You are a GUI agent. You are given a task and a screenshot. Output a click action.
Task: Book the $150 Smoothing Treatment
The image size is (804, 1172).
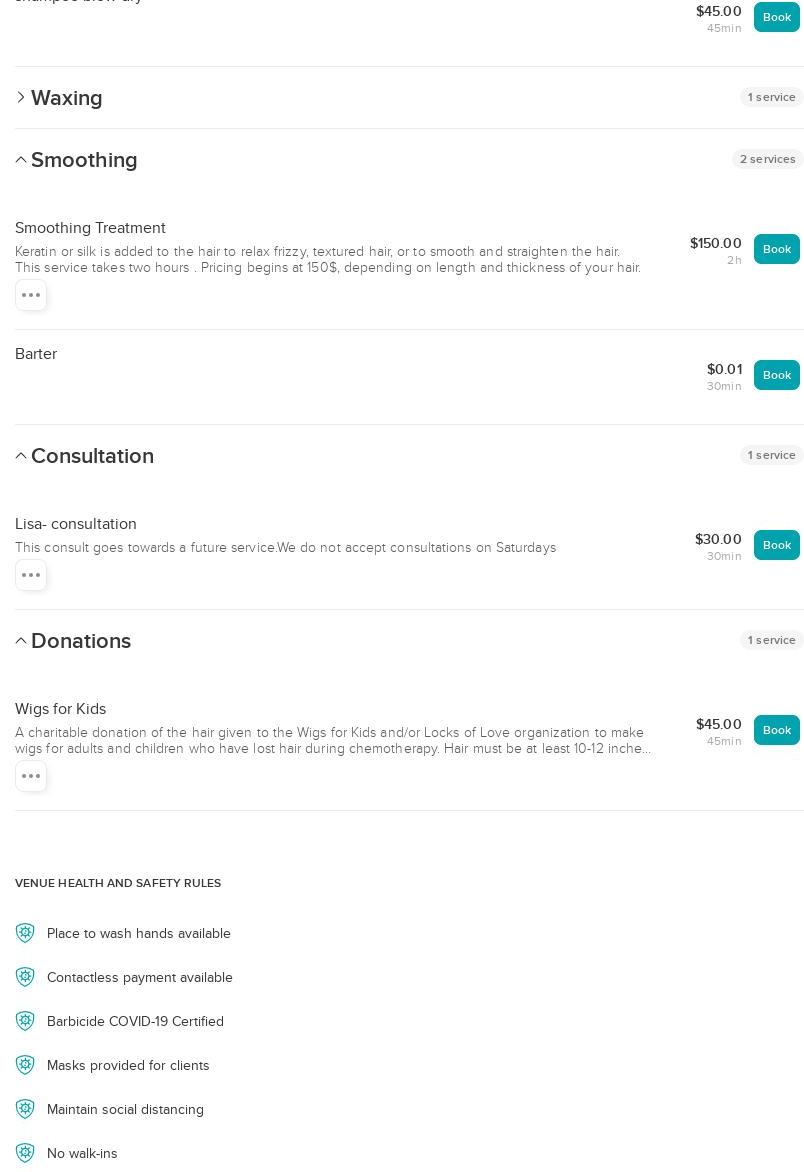776,249
